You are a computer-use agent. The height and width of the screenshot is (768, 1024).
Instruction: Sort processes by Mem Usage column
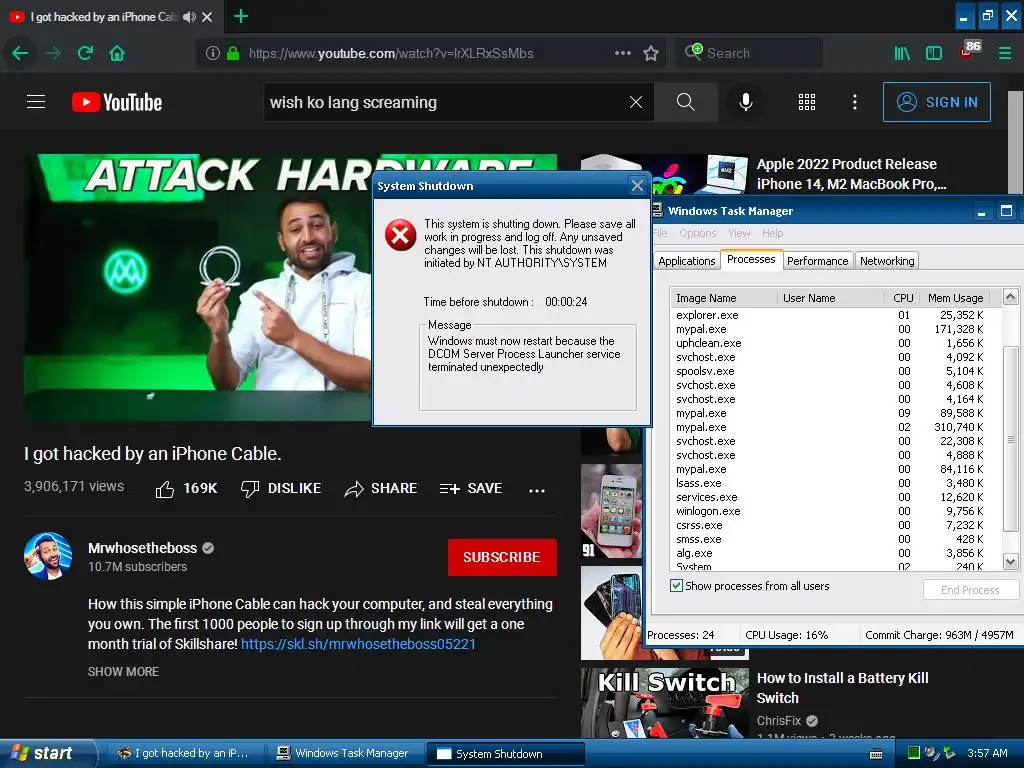tap(955, 298)
